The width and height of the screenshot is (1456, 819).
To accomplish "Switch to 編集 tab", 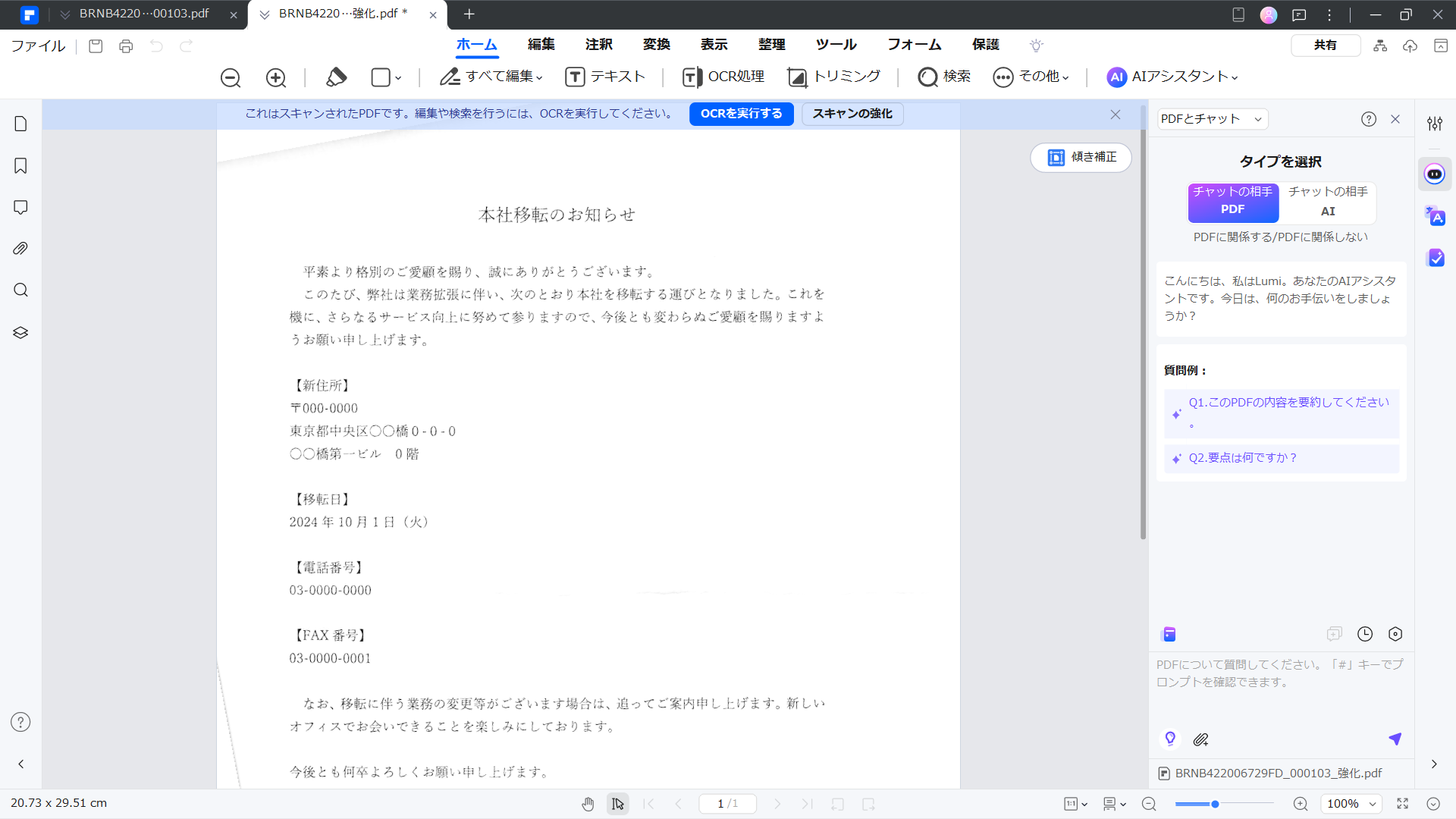I will pos(541,45).
